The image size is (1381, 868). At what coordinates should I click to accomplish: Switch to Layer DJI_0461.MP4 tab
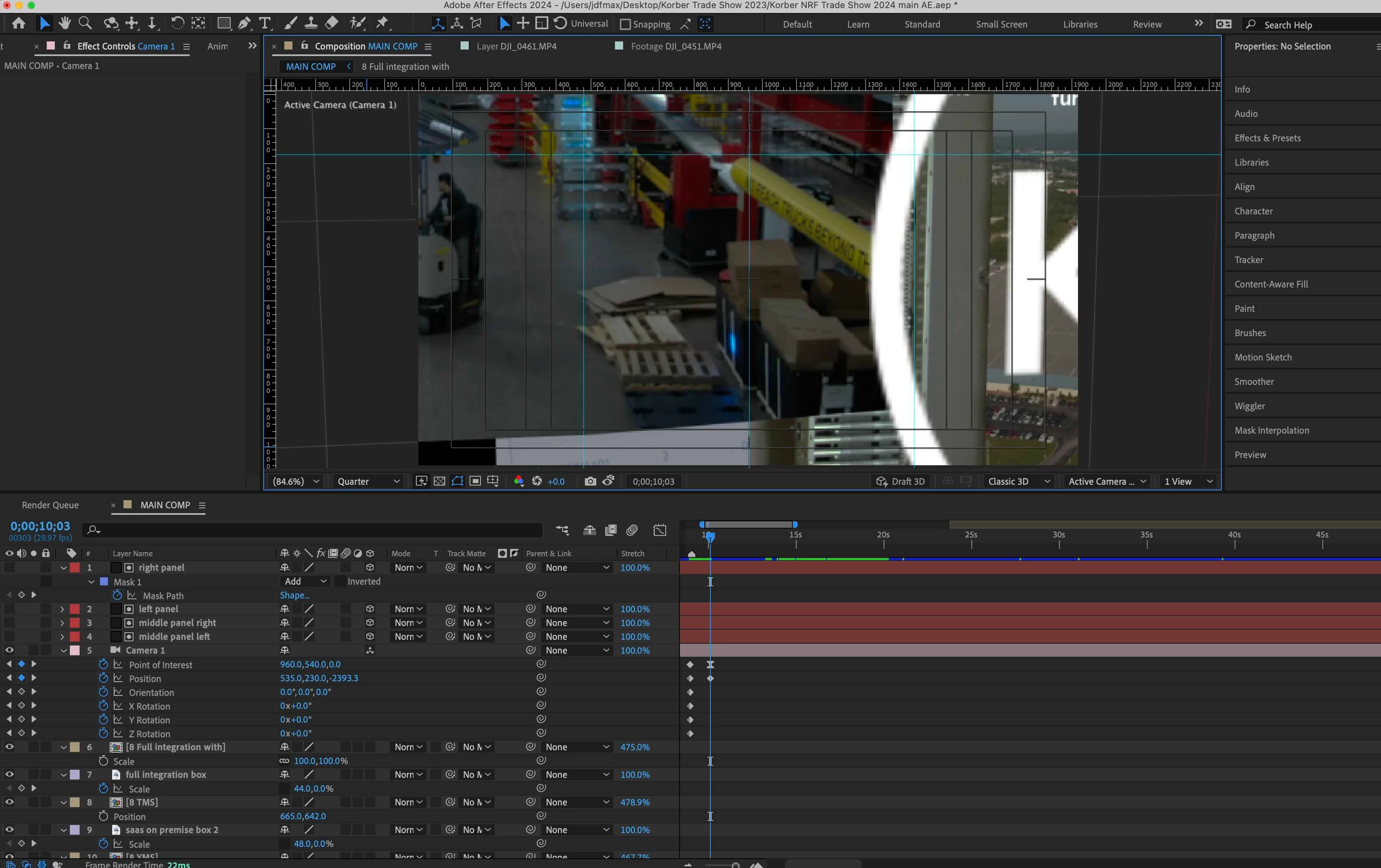(x=516, y=46)
